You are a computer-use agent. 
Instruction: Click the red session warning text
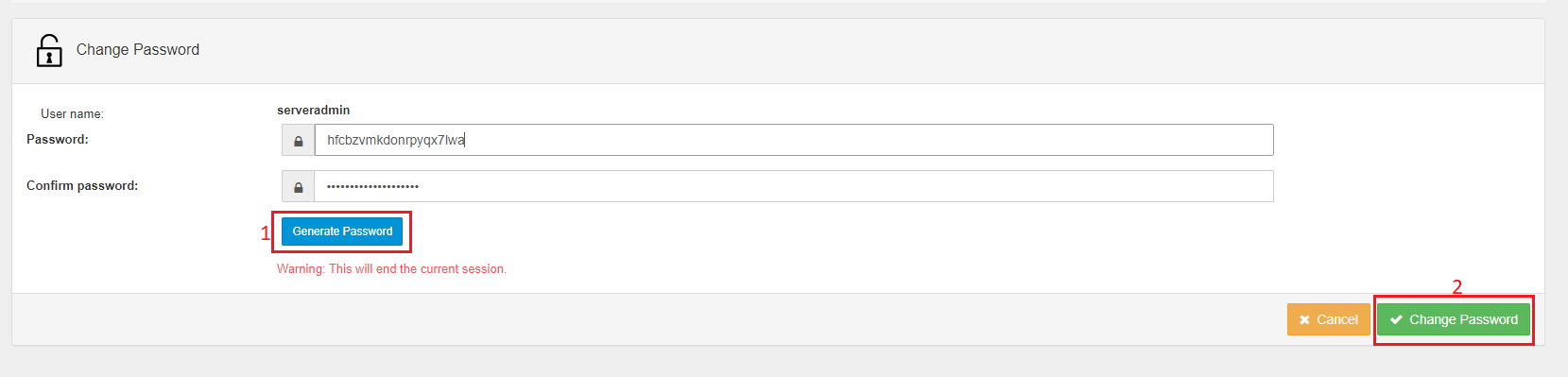tap(391, 269)
